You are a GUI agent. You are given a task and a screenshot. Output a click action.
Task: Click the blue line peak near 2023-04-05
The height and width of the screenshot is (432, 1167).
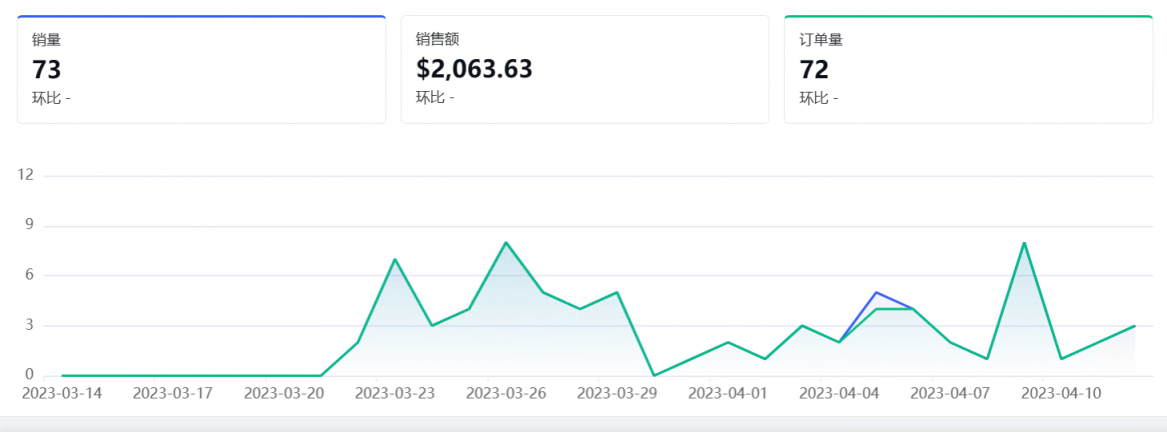pyautogui.click(x=876, y=292)
